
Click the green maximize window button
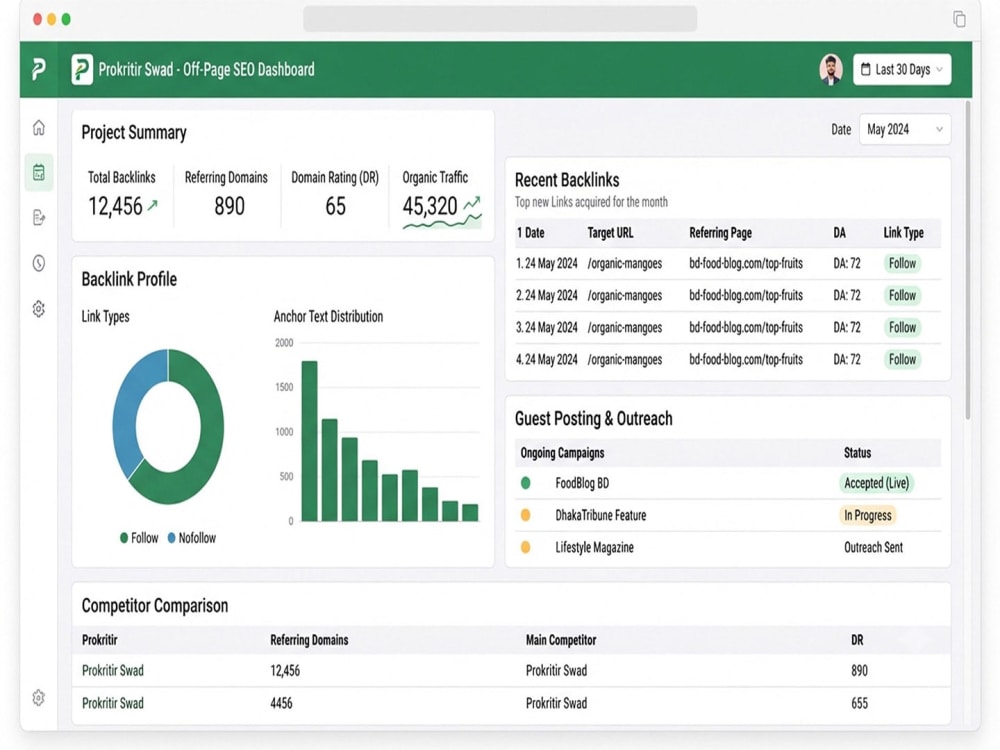coord(66,19)
